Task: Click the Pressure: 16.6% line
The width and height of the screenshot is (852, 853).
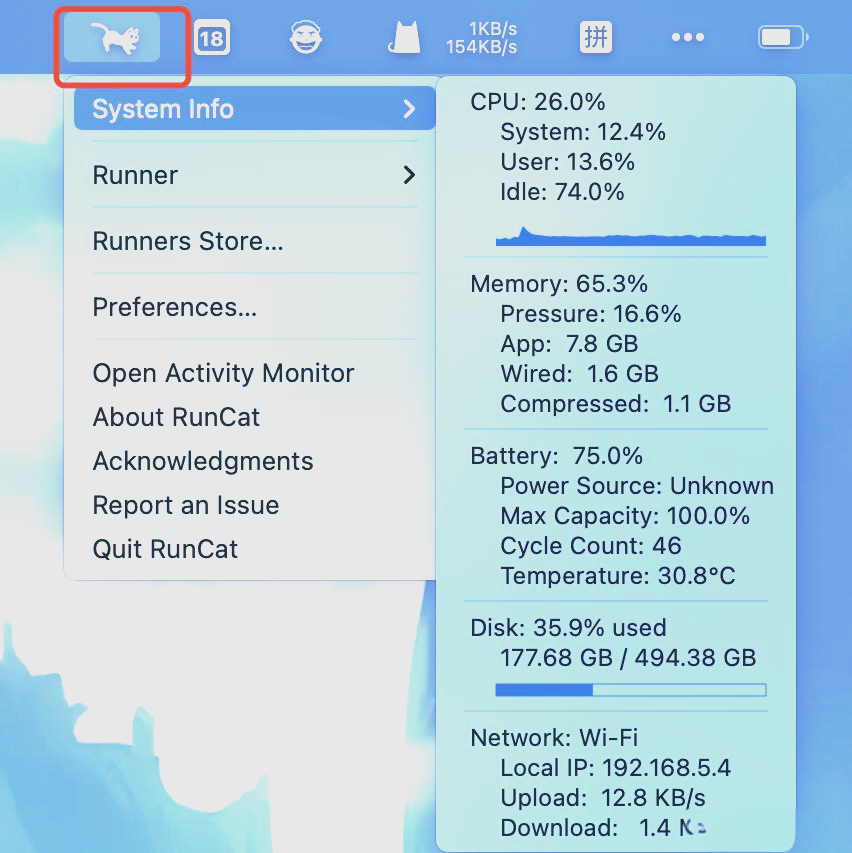Action: click(590, 313)
